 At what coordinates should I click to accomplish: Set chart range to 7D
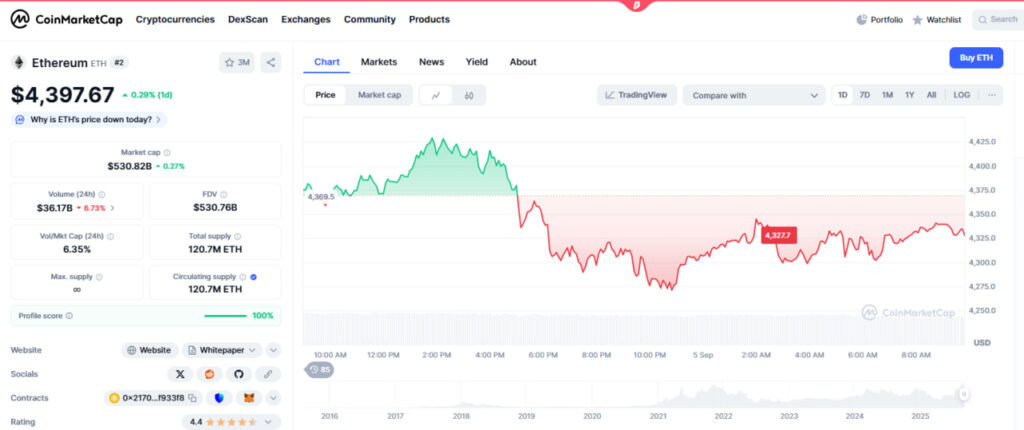click(x=865, y=95)
